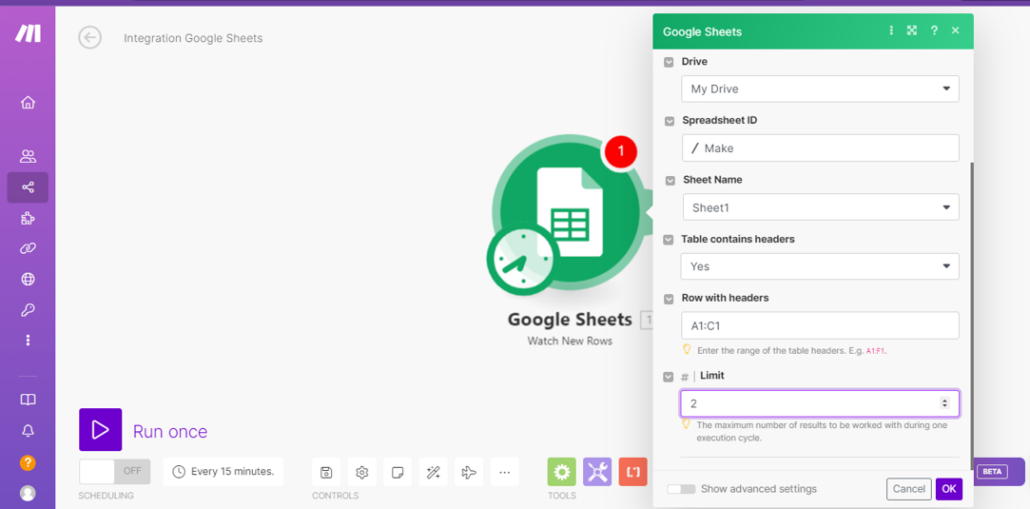Click the Row with headers A1:C1 field

pyautogui.click(x=820, y=326)
